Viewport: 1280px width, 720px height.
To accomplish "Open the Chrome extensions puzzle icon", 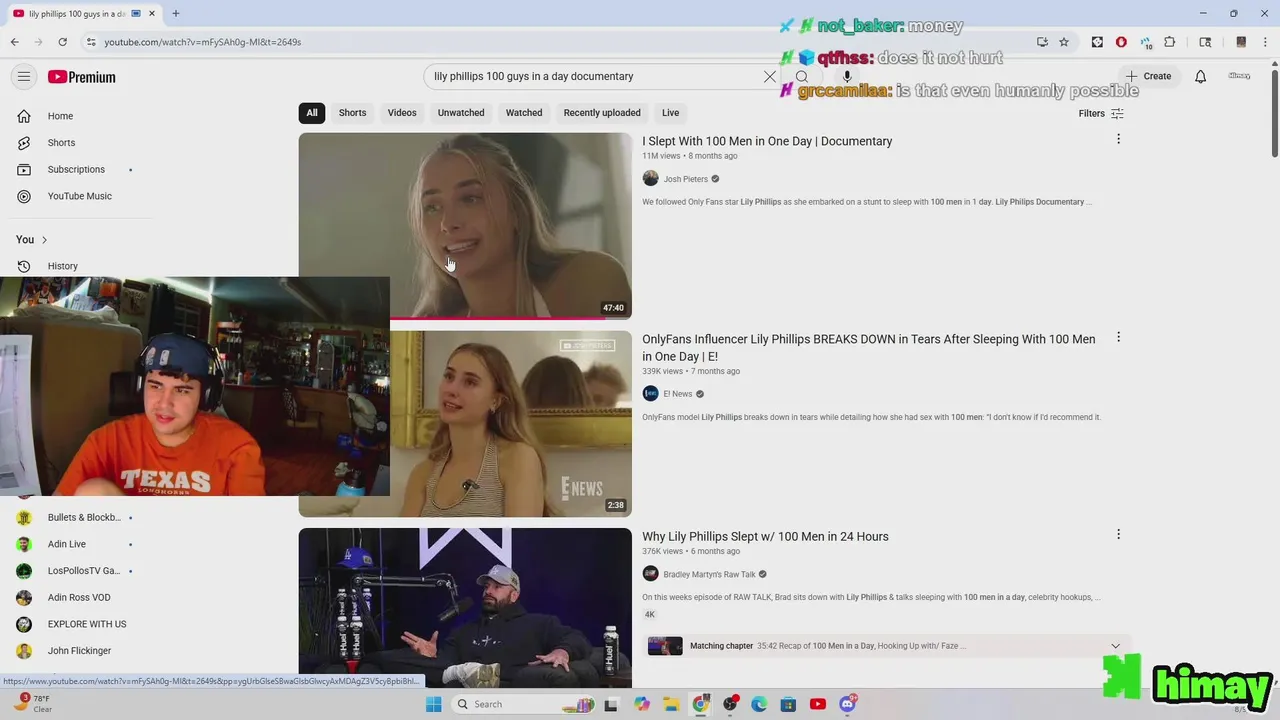I will (1169, 42).
